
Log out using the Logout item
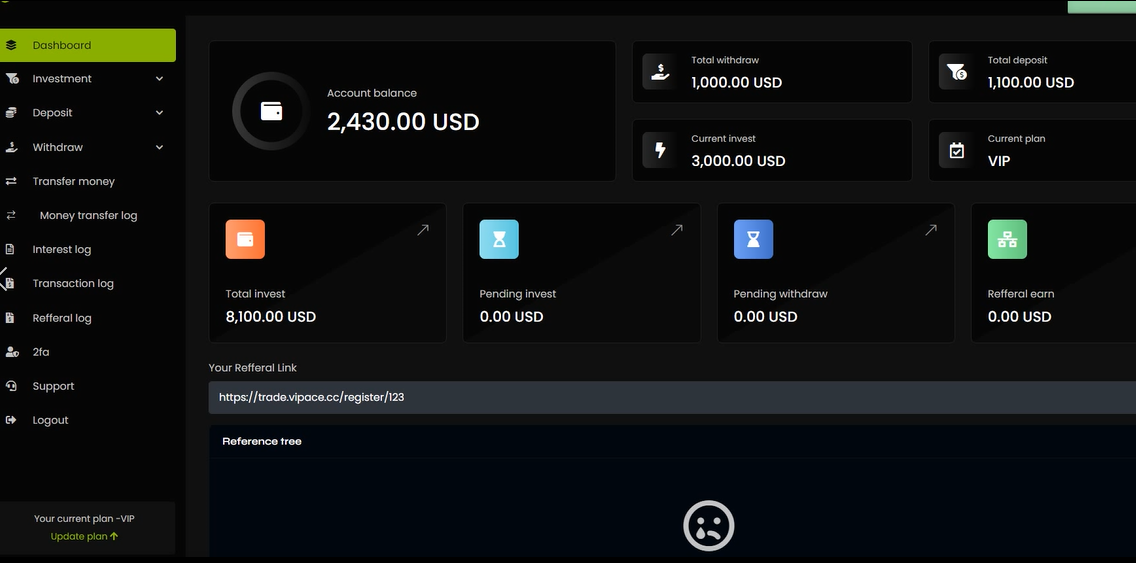pyautogui.click(x=50, y=420)
